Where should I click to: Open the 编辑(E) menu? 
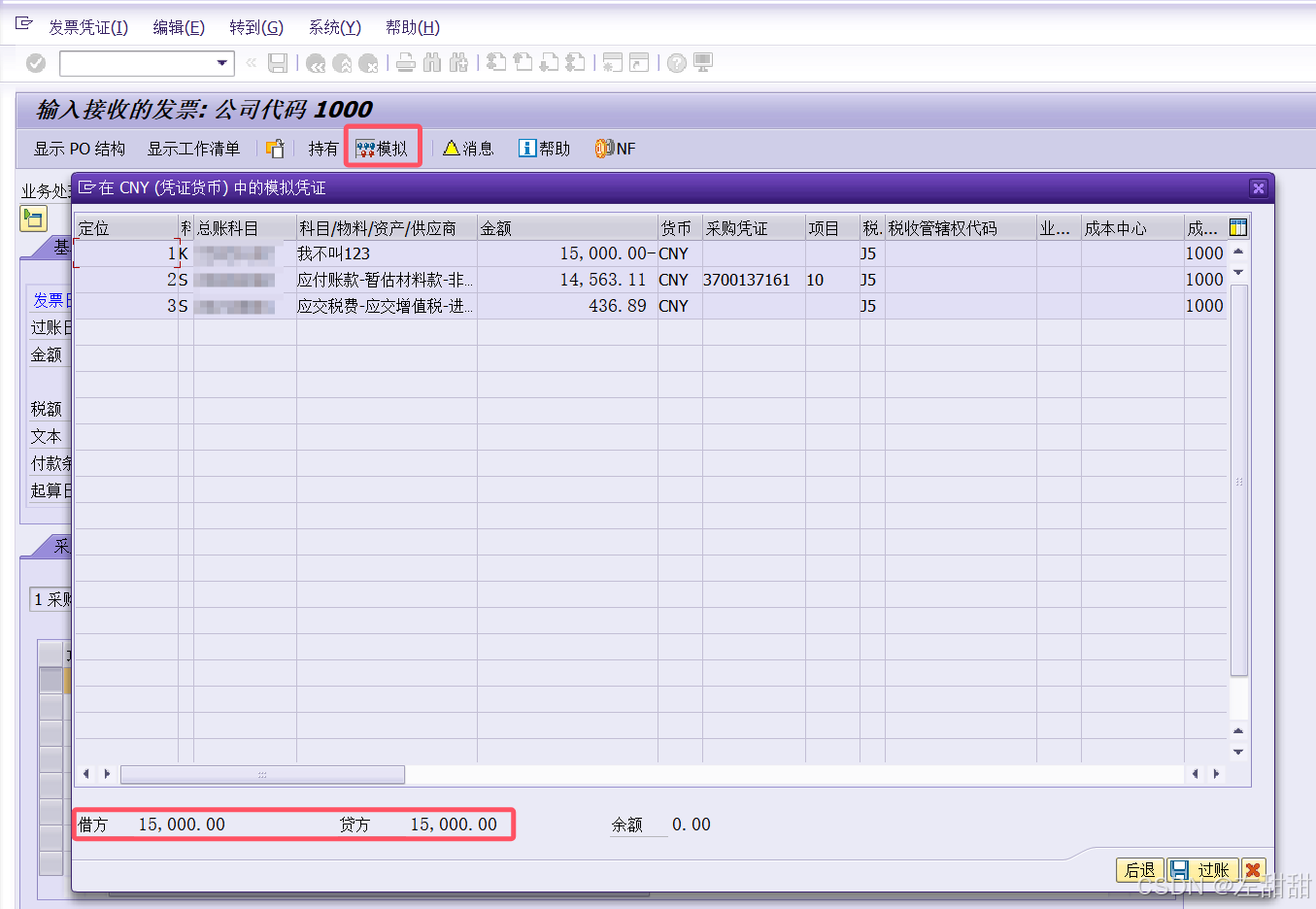(179, 27)
